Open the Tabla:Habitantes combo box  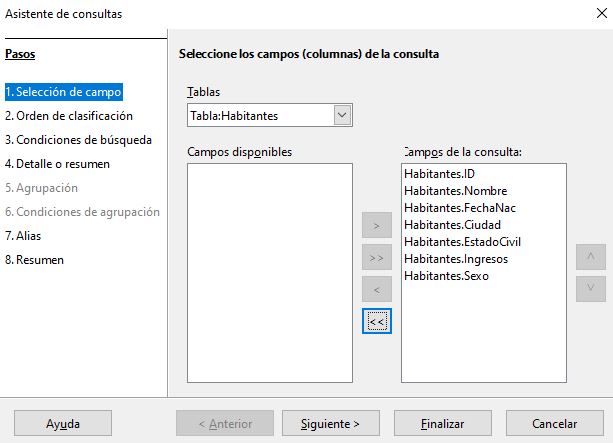tap(270, 115)
